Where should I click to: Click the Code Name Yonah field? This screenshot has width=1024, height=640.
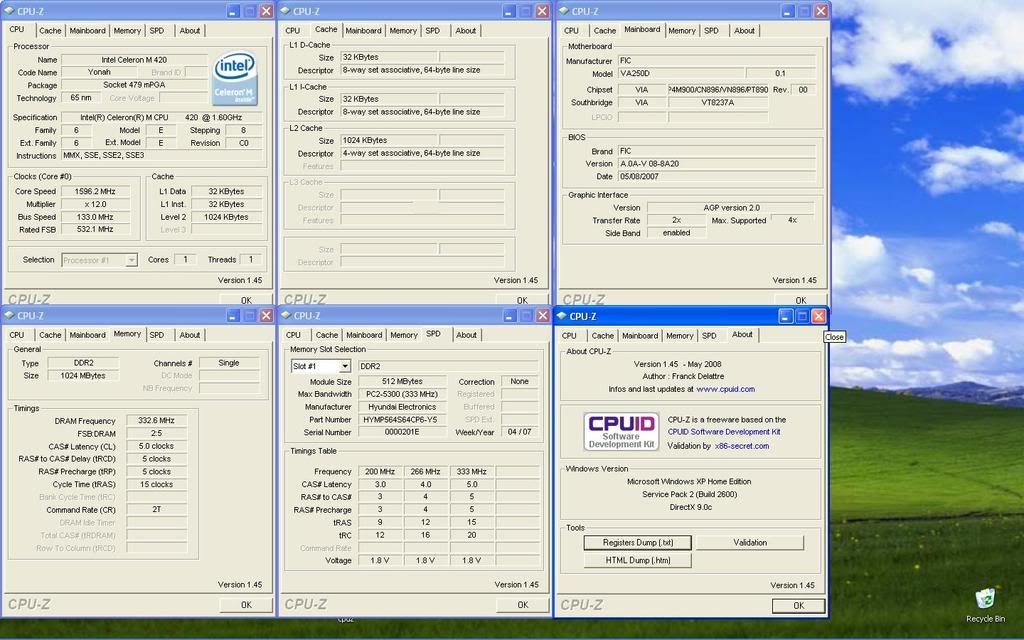click(x=99, y=72)
